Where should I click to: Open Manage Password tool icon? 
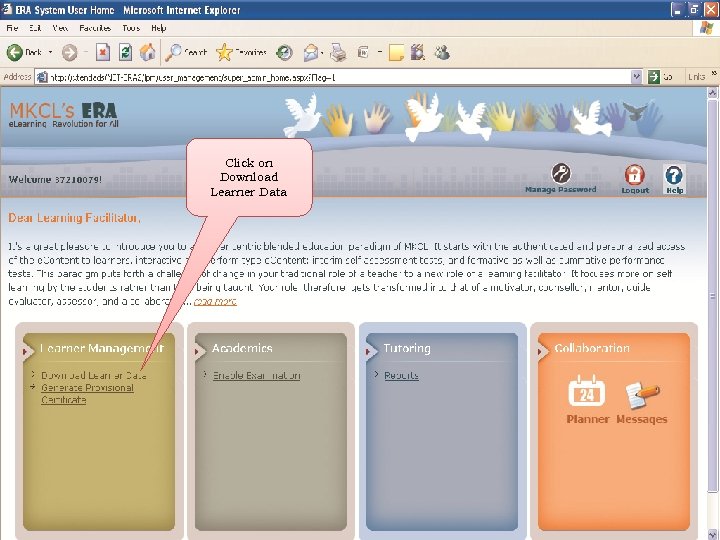(x=561, y=173)
